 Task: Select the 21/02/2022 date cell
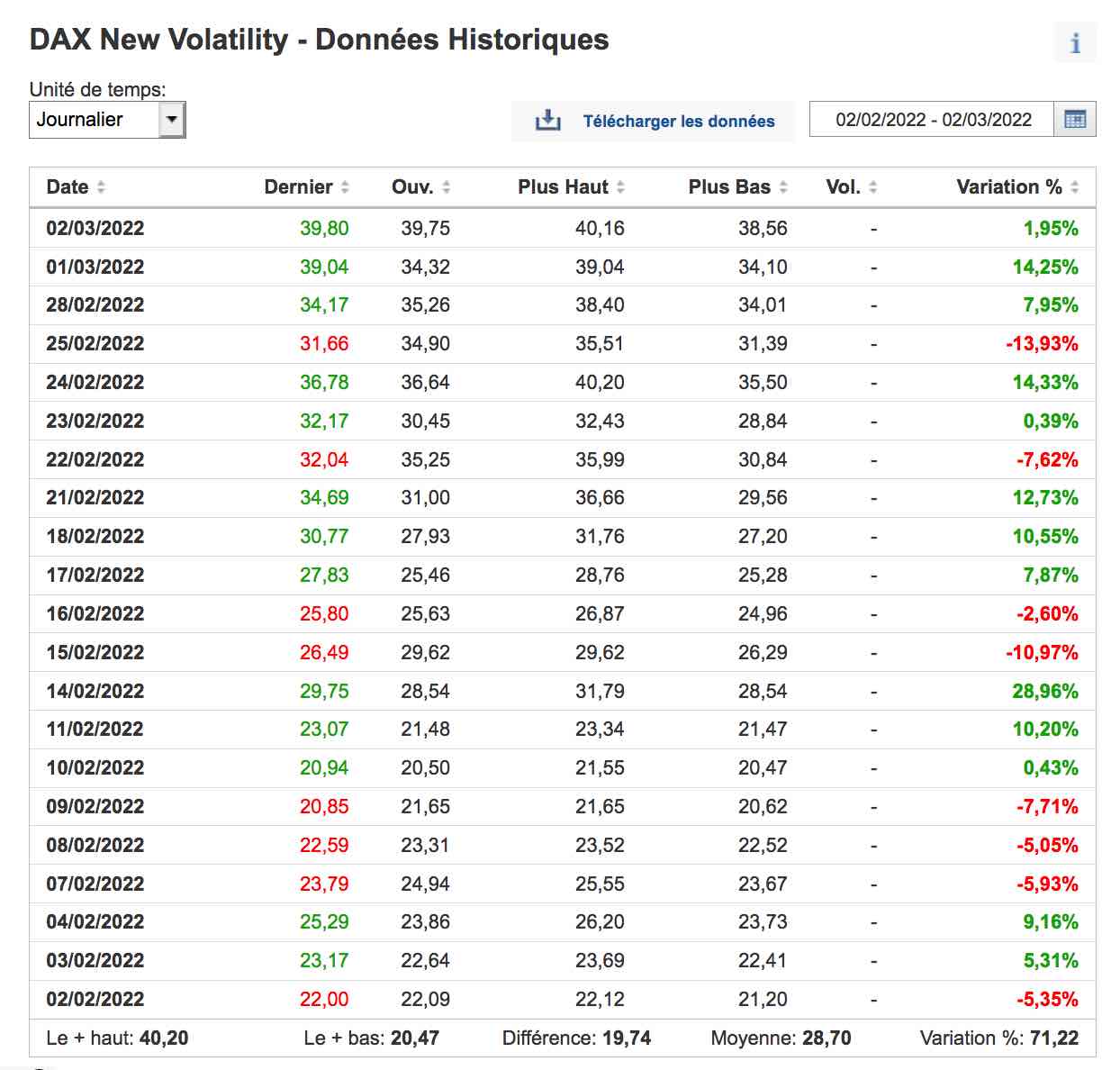click(x=95, y=498)
